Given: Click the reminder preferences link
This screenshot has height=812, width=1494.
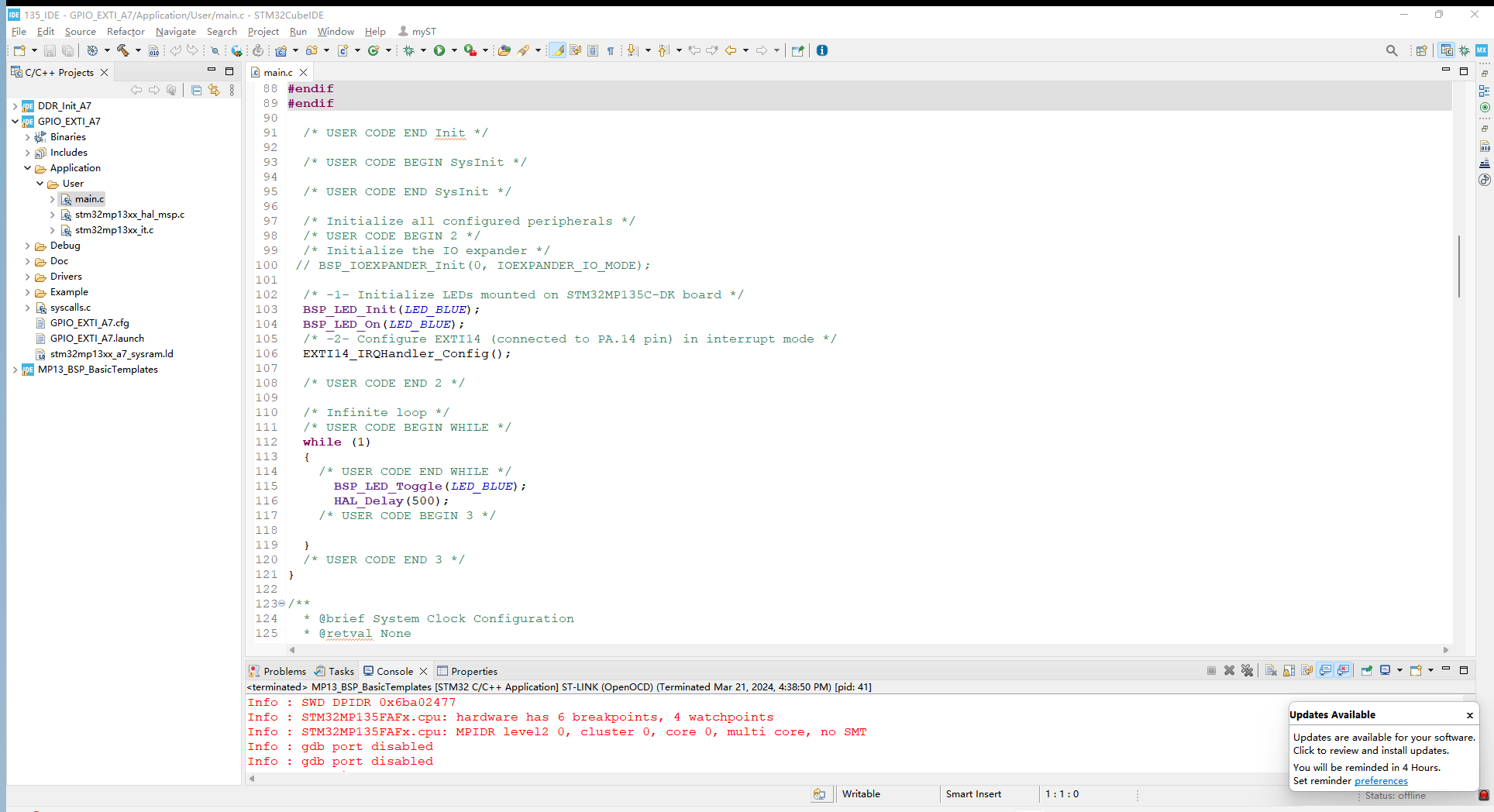Looking at the screenshot, I should coord(1381,781).
